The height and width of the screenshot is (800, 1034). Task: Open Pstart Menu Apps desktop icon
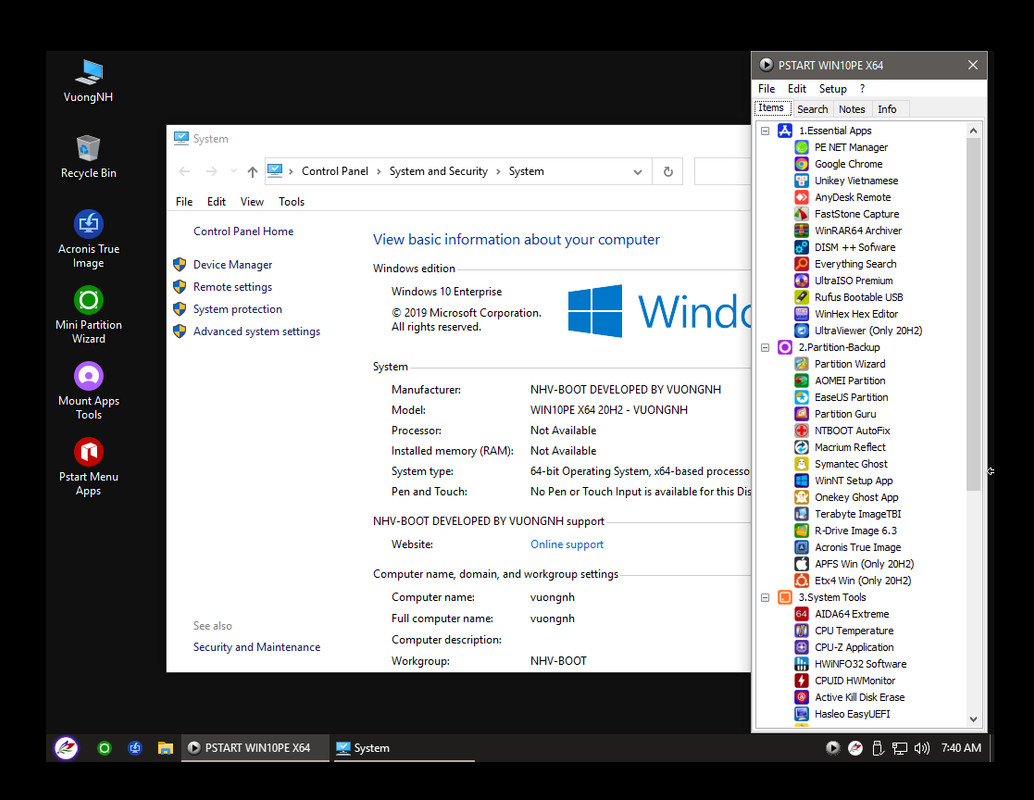point(88,466)
